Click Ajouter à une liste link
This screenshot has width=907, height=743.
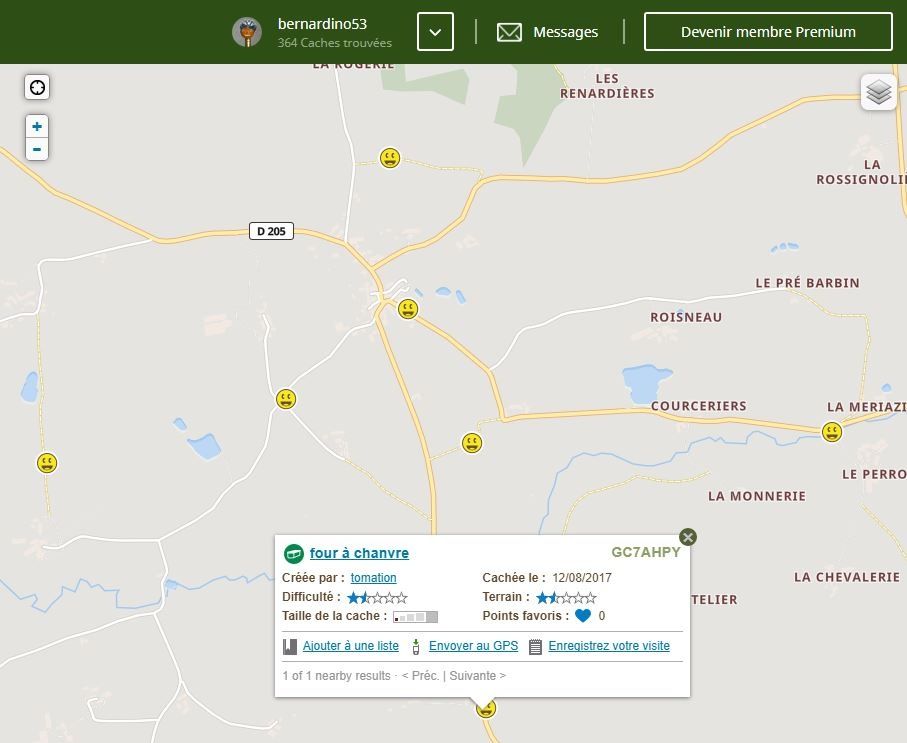coord(351,646)
